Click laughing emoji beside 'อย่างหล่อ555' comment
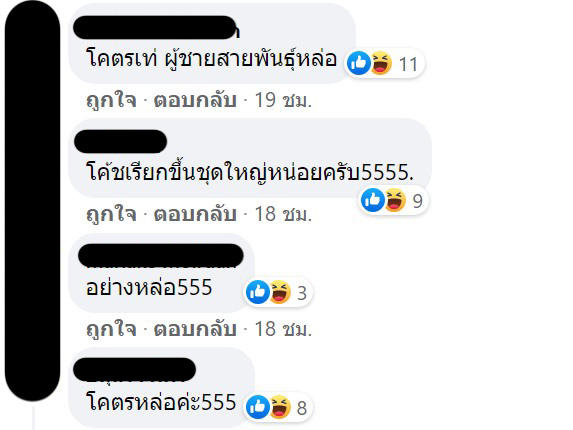The image size is (573, 430). [x=280, y=292]
